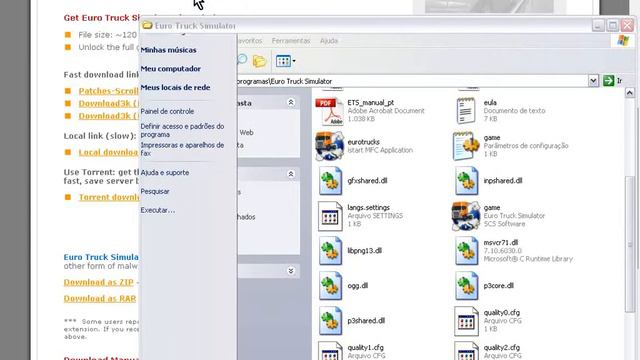
Task: Click the Search magnifier toolbar icon
Action: coord(242,61)
